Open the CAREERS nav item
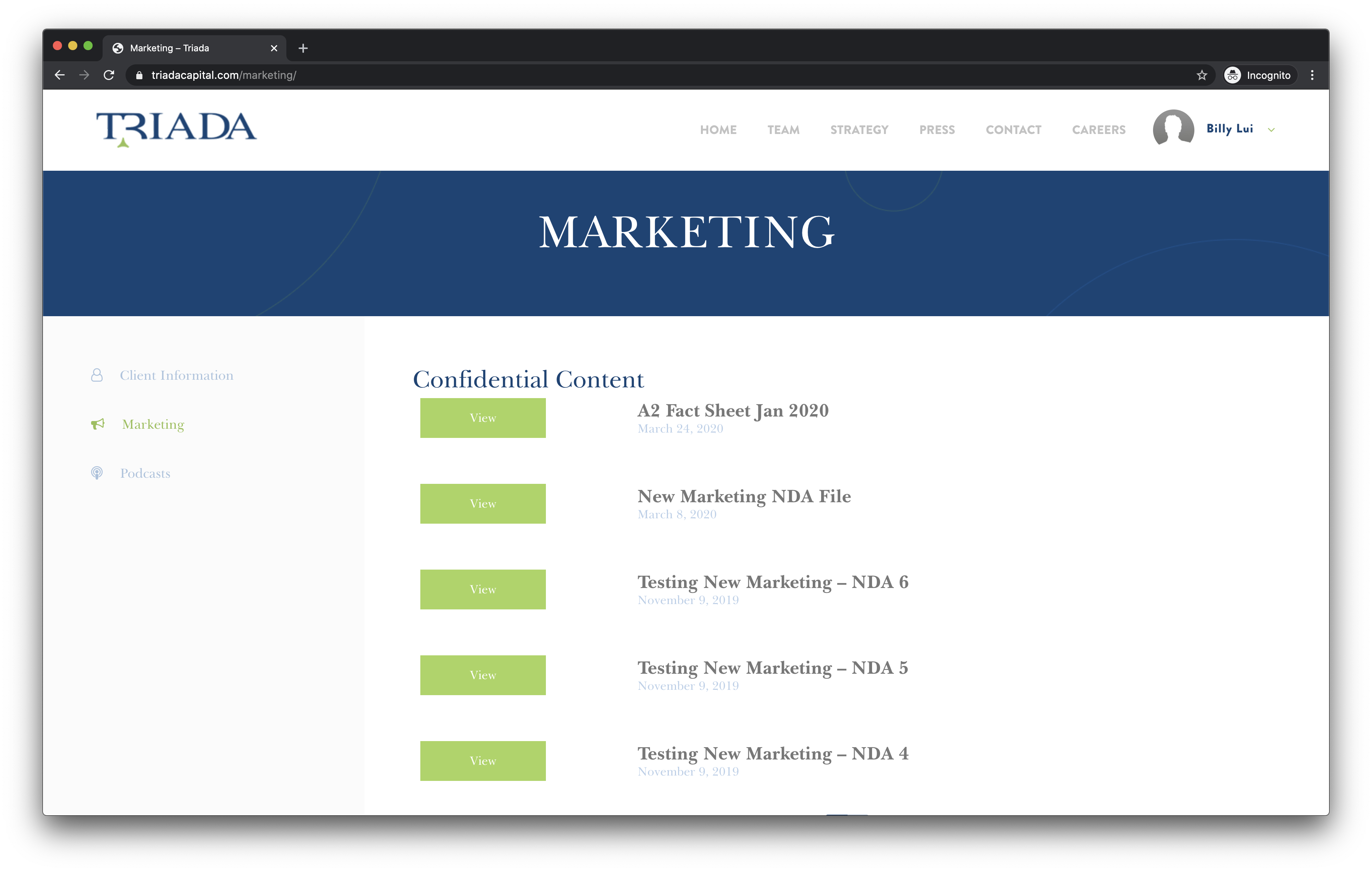This screenshot has height=872, width=1372. pyautogui.click(x=1099, y=130)
